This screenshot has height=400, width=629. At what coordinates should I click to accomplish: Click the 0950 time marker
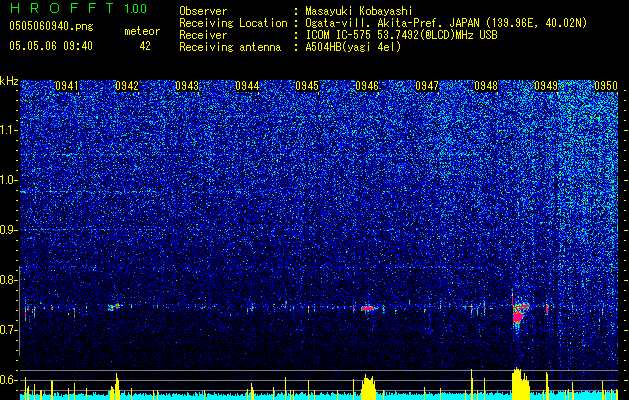point(606,86)
